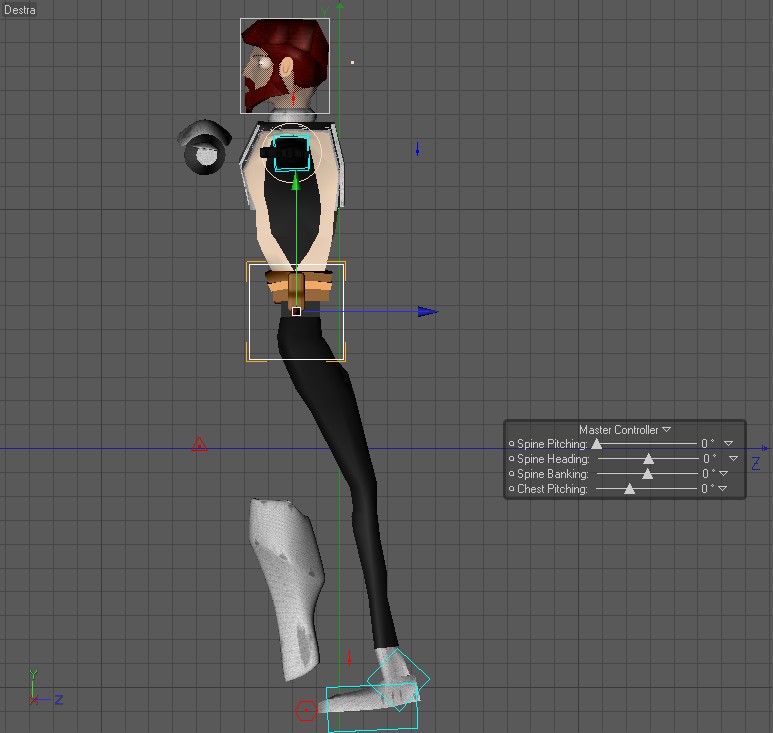773x733 pixels.
Task: Select the small red arrow null above the foot
Action: (x=350, y=659)
